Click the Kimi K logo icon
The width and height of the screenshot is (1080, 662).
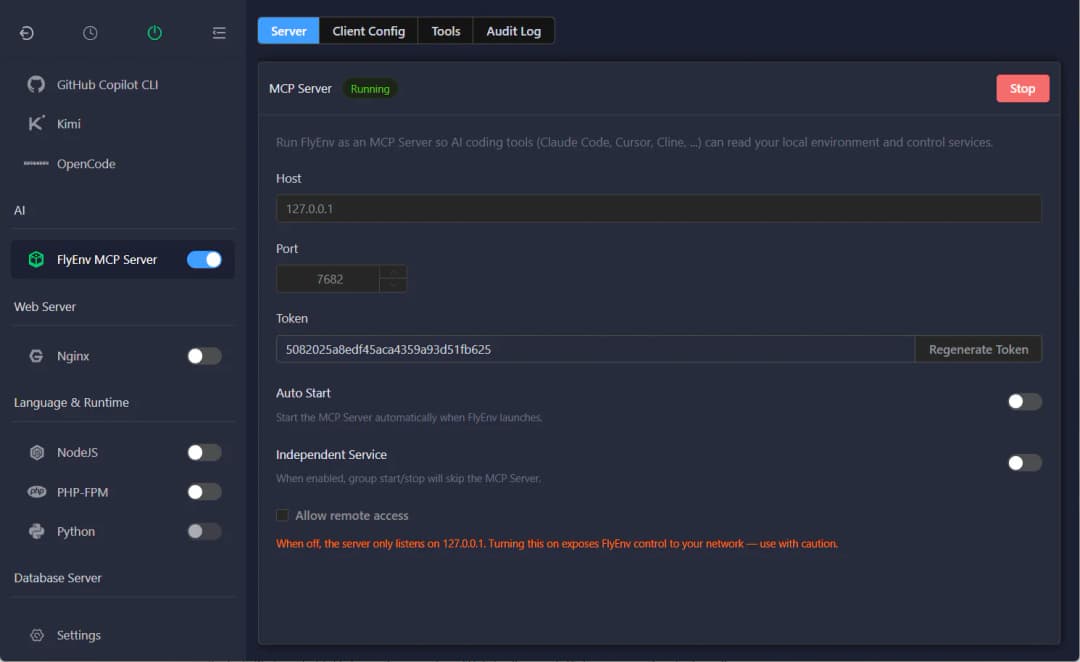36,123
